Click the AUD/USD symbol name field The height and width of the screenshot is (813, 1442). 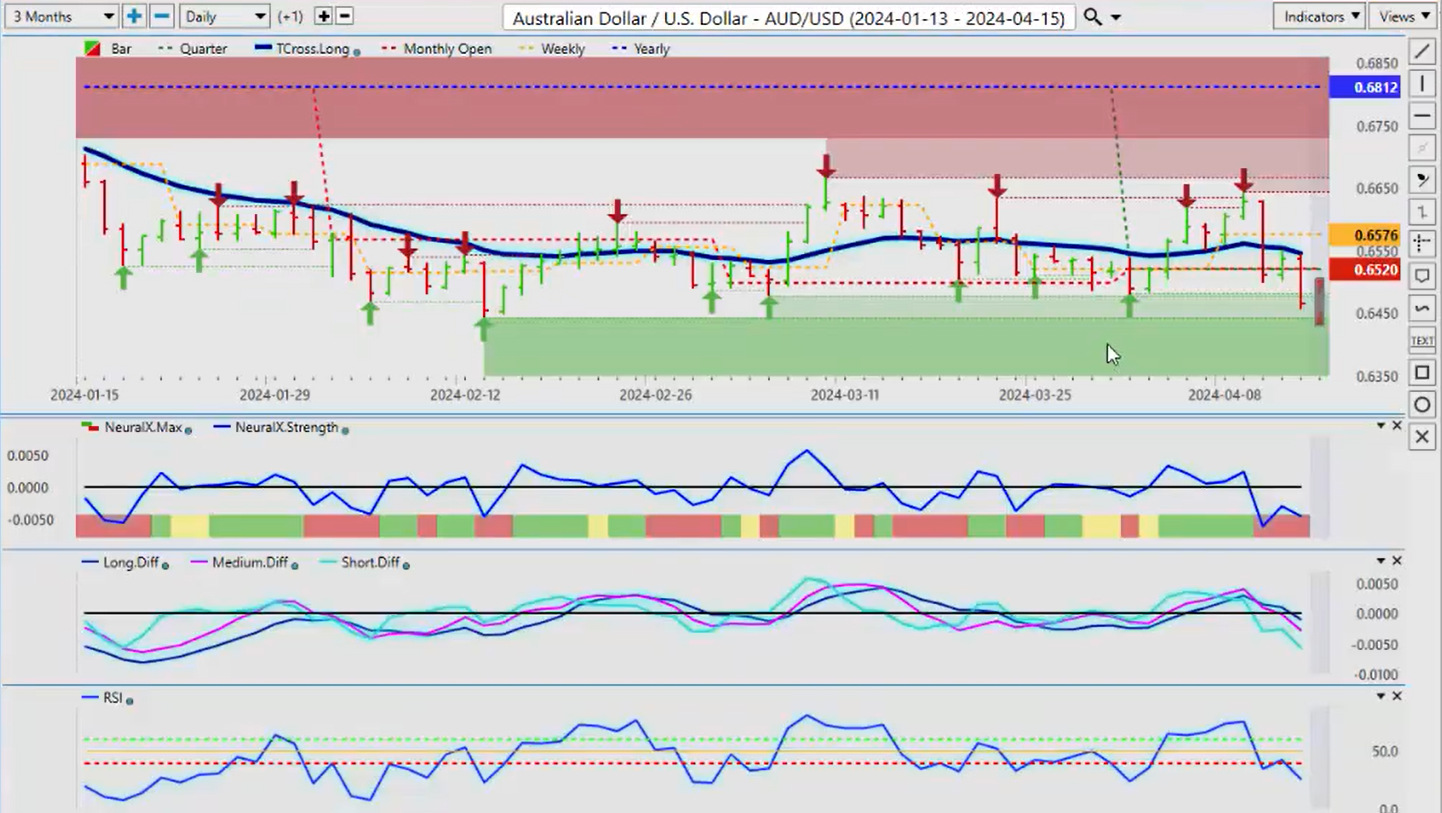[788, 17]
